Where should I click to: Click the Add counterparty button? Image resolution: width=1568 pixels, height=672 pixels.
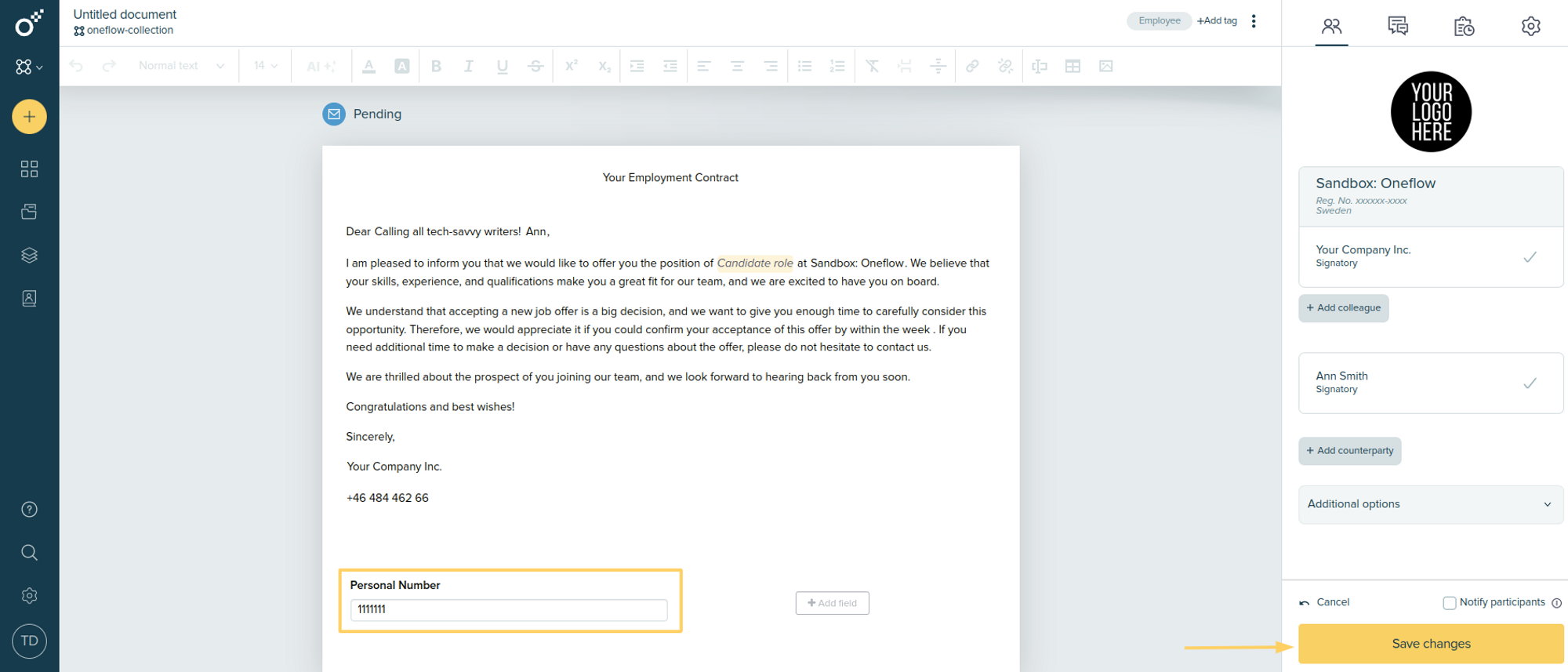point(1350,451)
